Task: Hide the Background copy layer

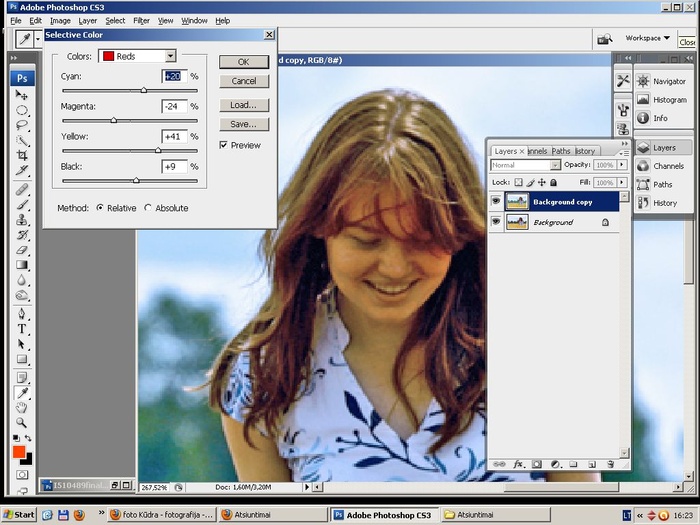Action: click(x=496, y=202)
